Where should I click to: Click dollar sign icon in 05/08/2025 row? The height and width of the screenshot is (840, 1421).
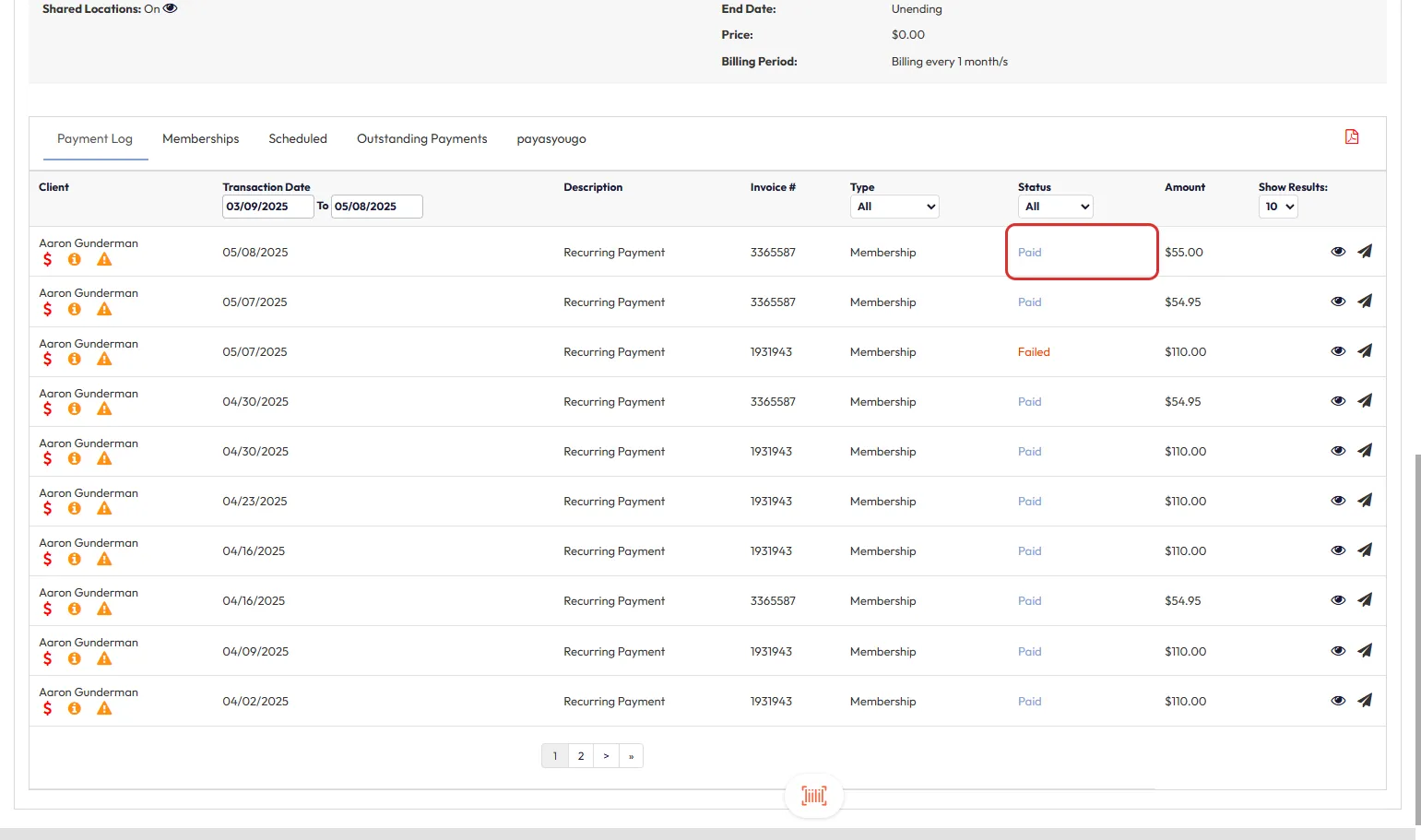tap(48, 260)
